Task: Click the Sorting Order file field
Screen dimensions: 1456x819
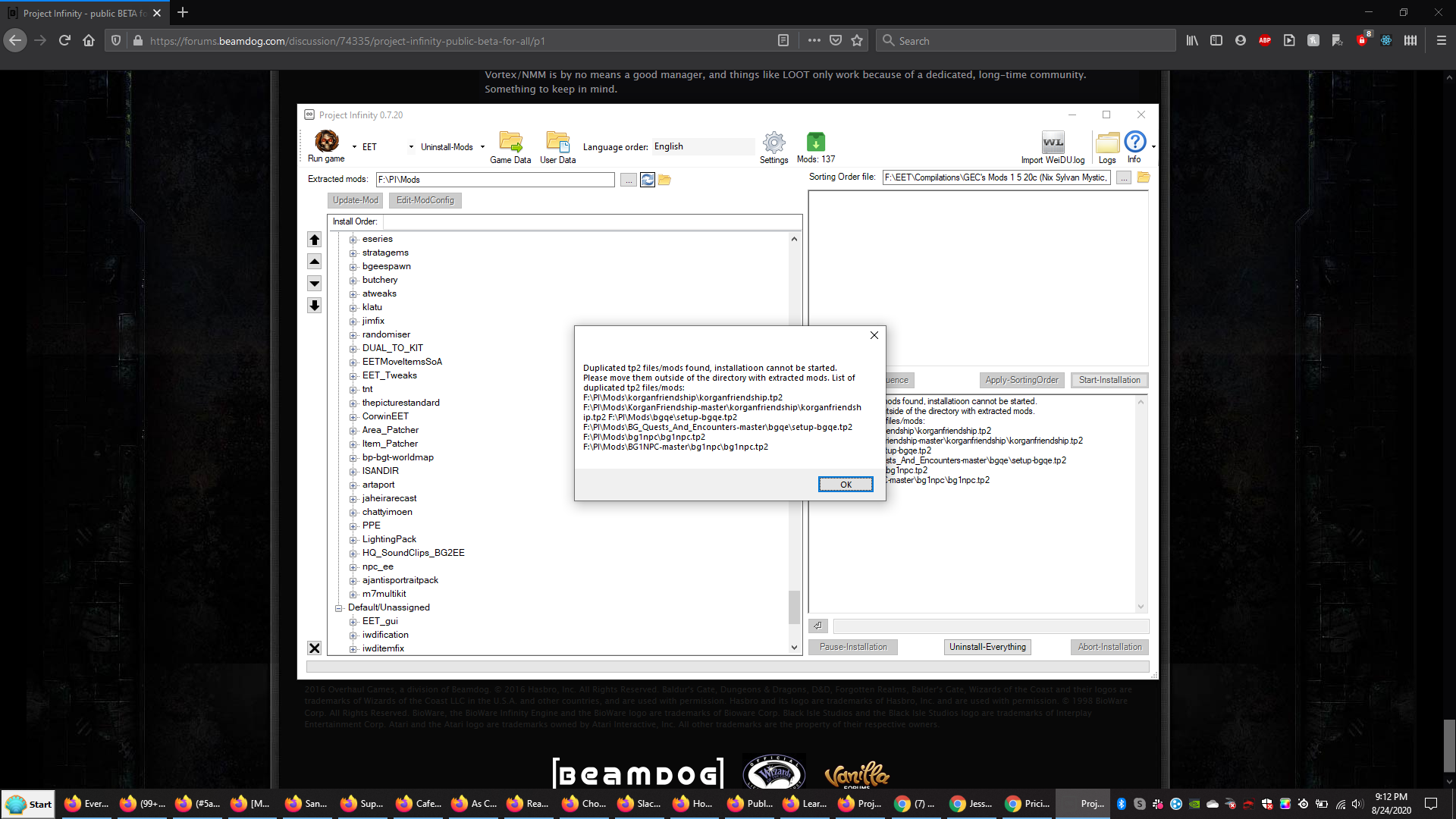Action: pyautogui.click(x=996, y=177)
